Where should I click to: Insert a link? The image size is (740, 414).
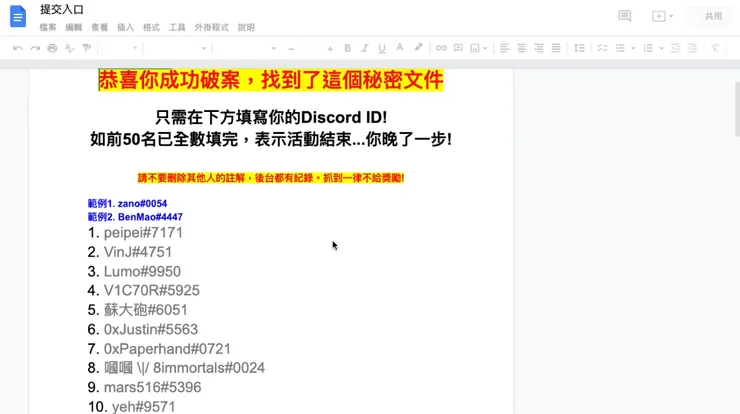[441, 48]
